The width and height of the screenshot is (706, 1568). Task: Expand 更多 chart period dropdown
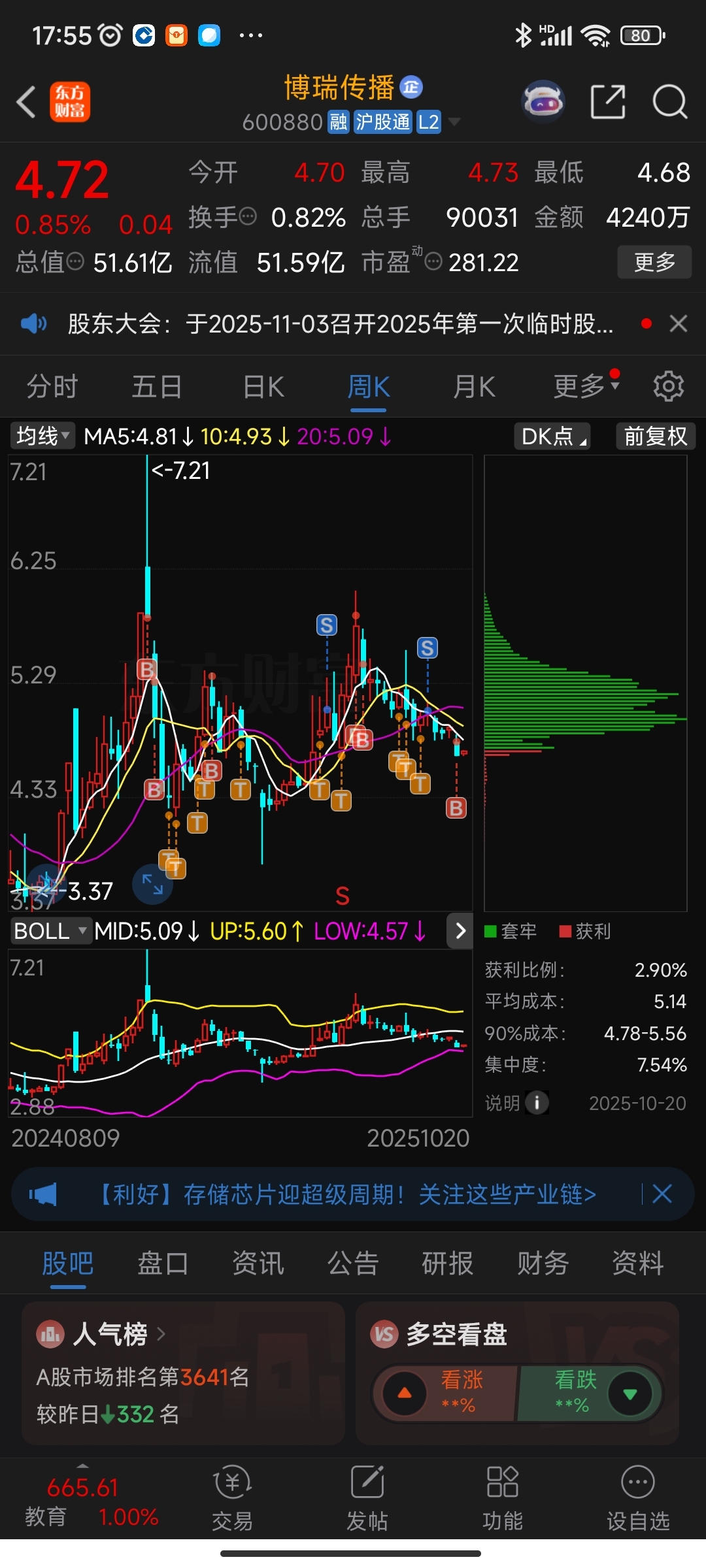pos(586,385)
